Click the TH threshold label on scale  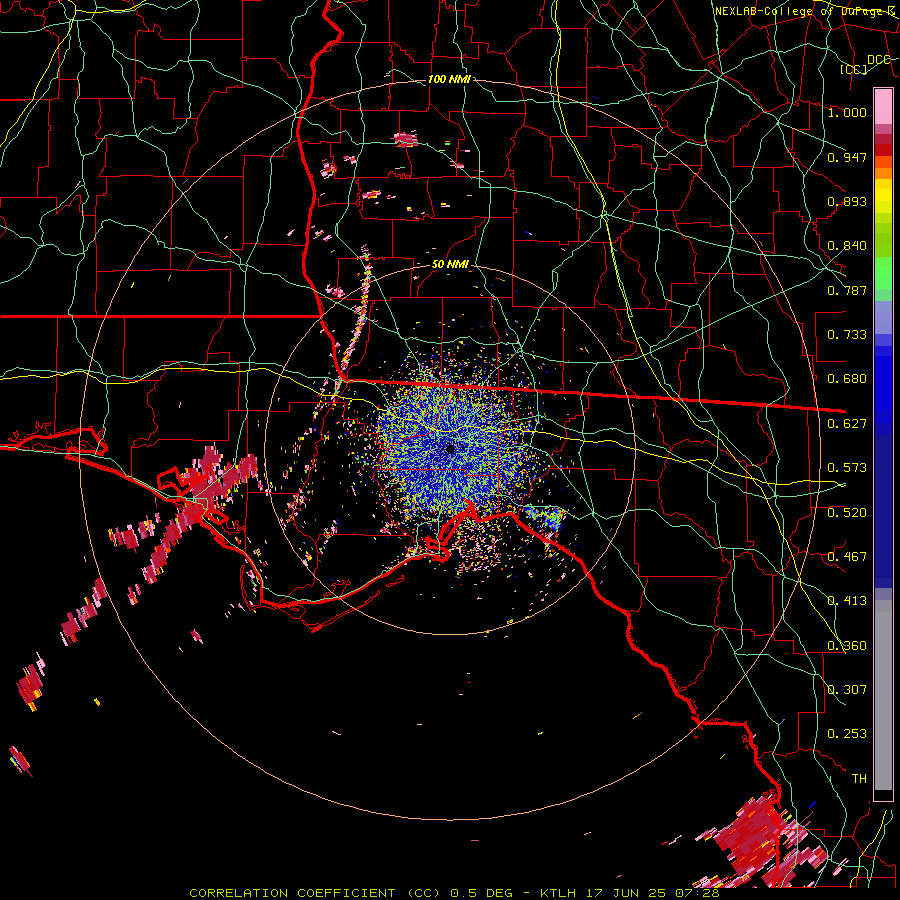859,779
